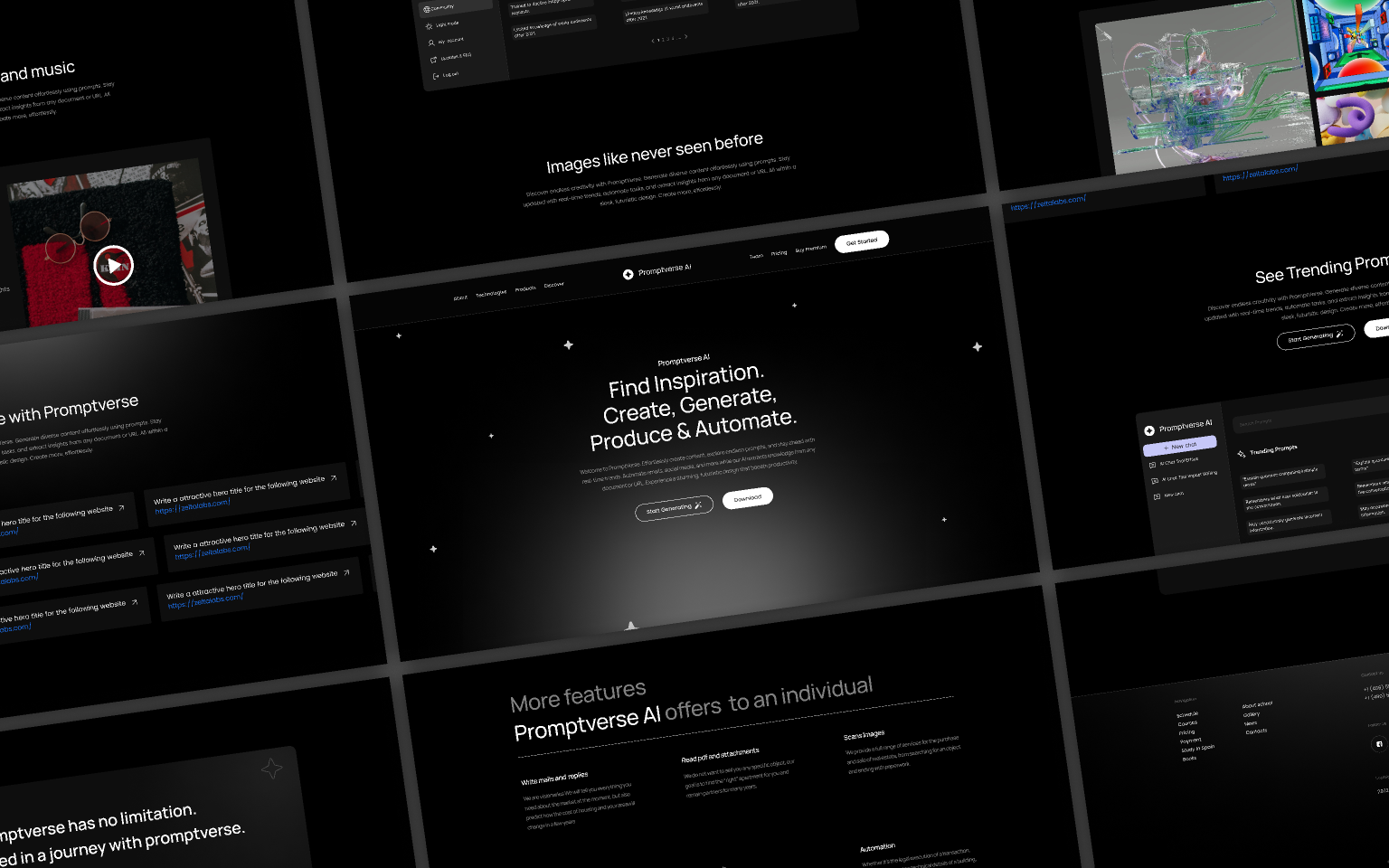Click the Log Out icon in sidebar
The height and width of the screenshot is (868, 1389).
(436, 75)
